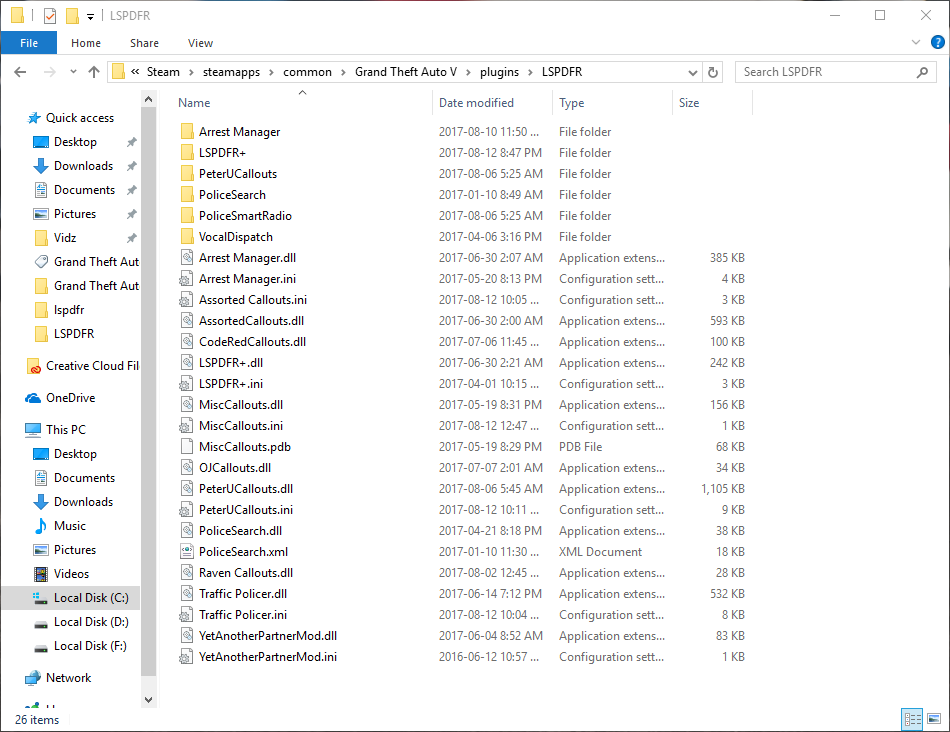Select the VocalDispatch folder icon

(x=187, y=236)
